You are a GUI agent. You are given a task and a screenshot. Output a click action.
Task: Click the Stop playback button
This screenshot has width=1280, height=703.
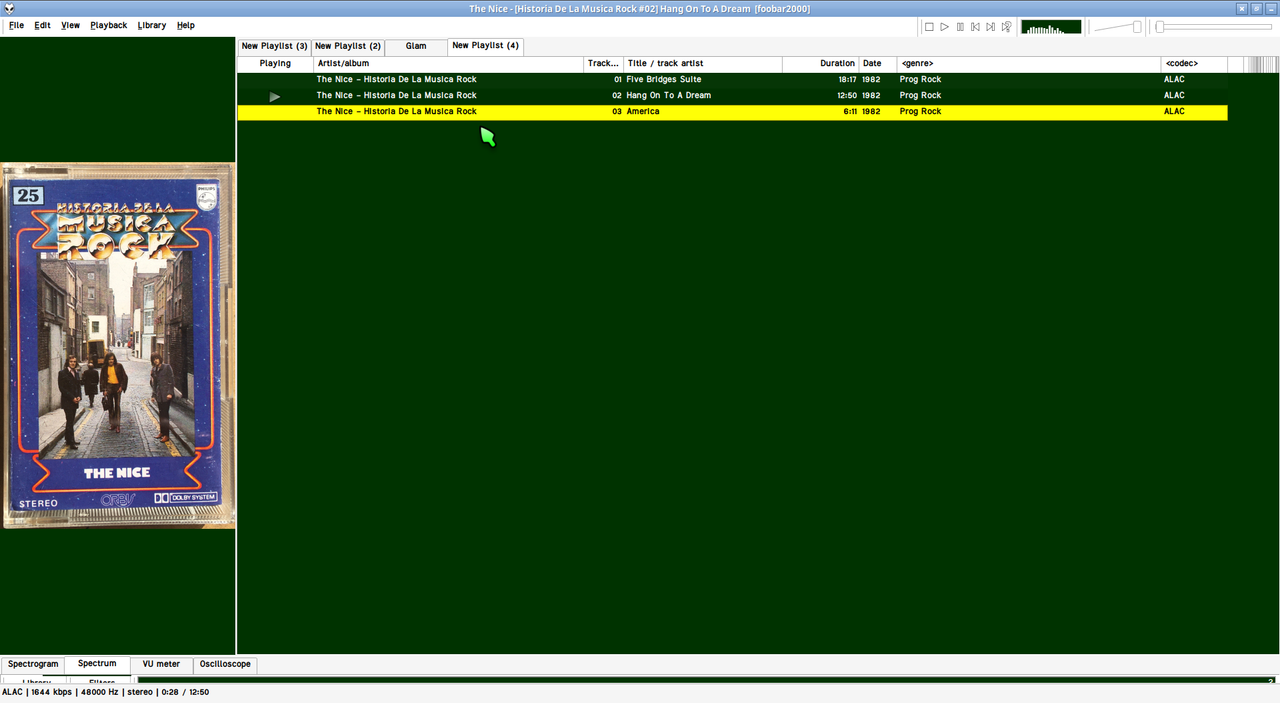click(929, 27)
